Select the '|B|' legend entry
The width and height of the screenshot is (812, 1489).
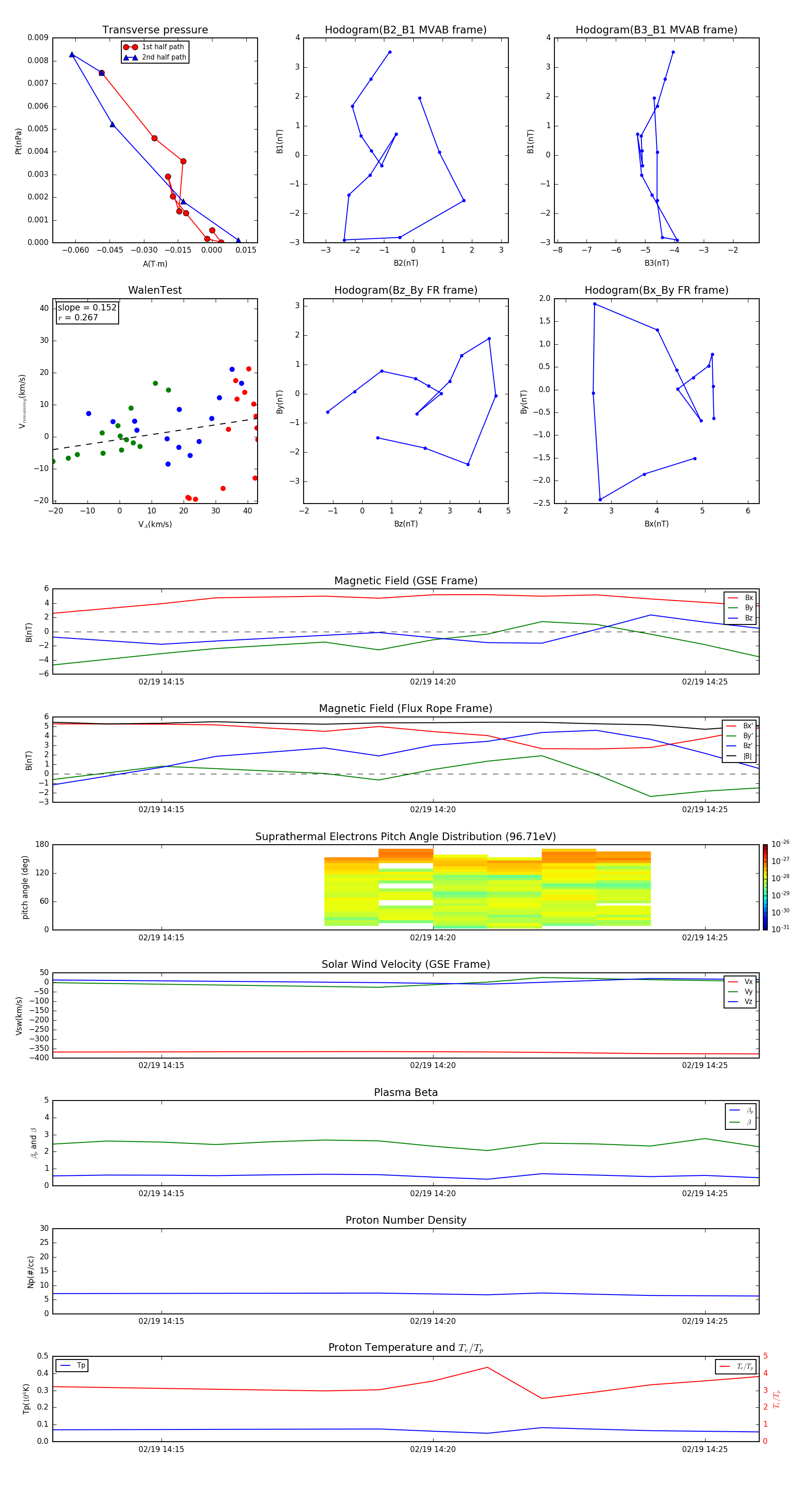pyautogui.click(x=740, y=756)
